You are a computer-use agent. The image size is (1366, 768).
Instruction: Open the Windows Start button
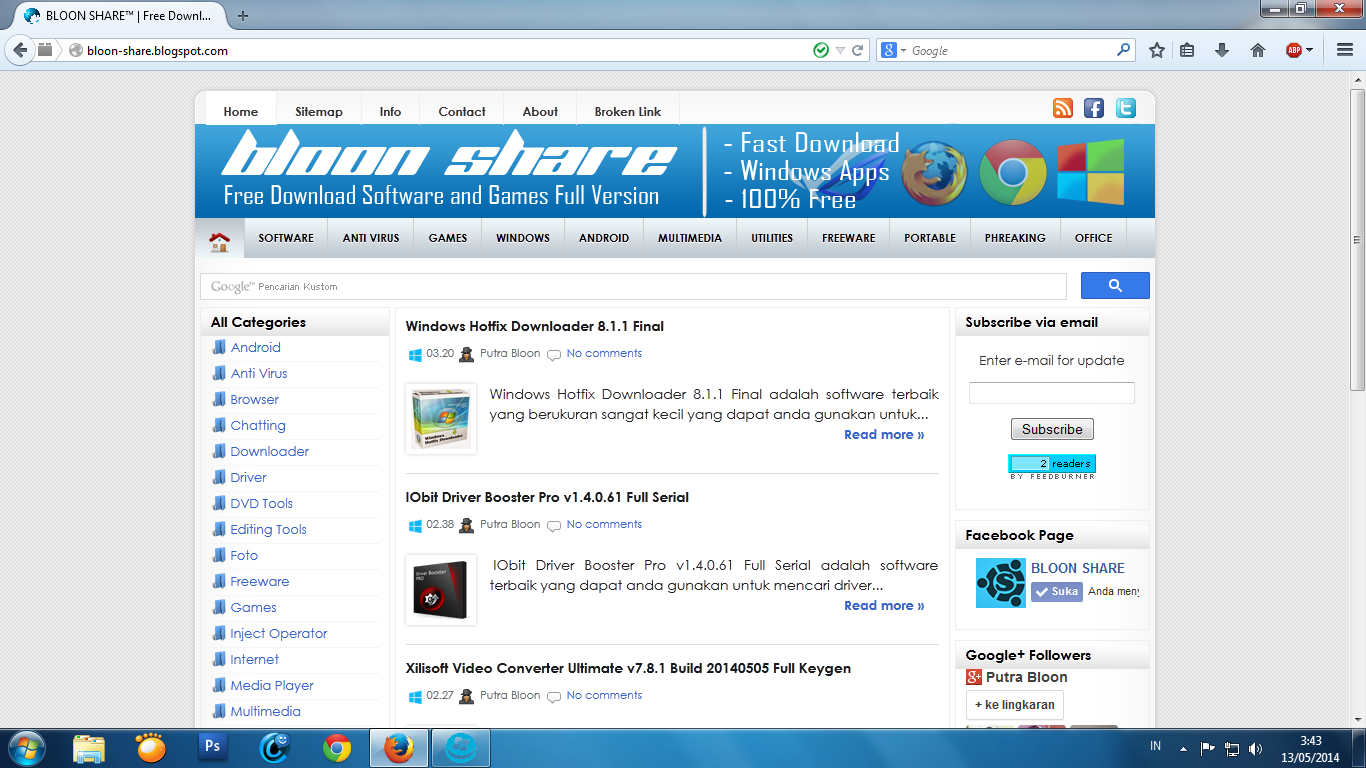click(x=26, y=748)
